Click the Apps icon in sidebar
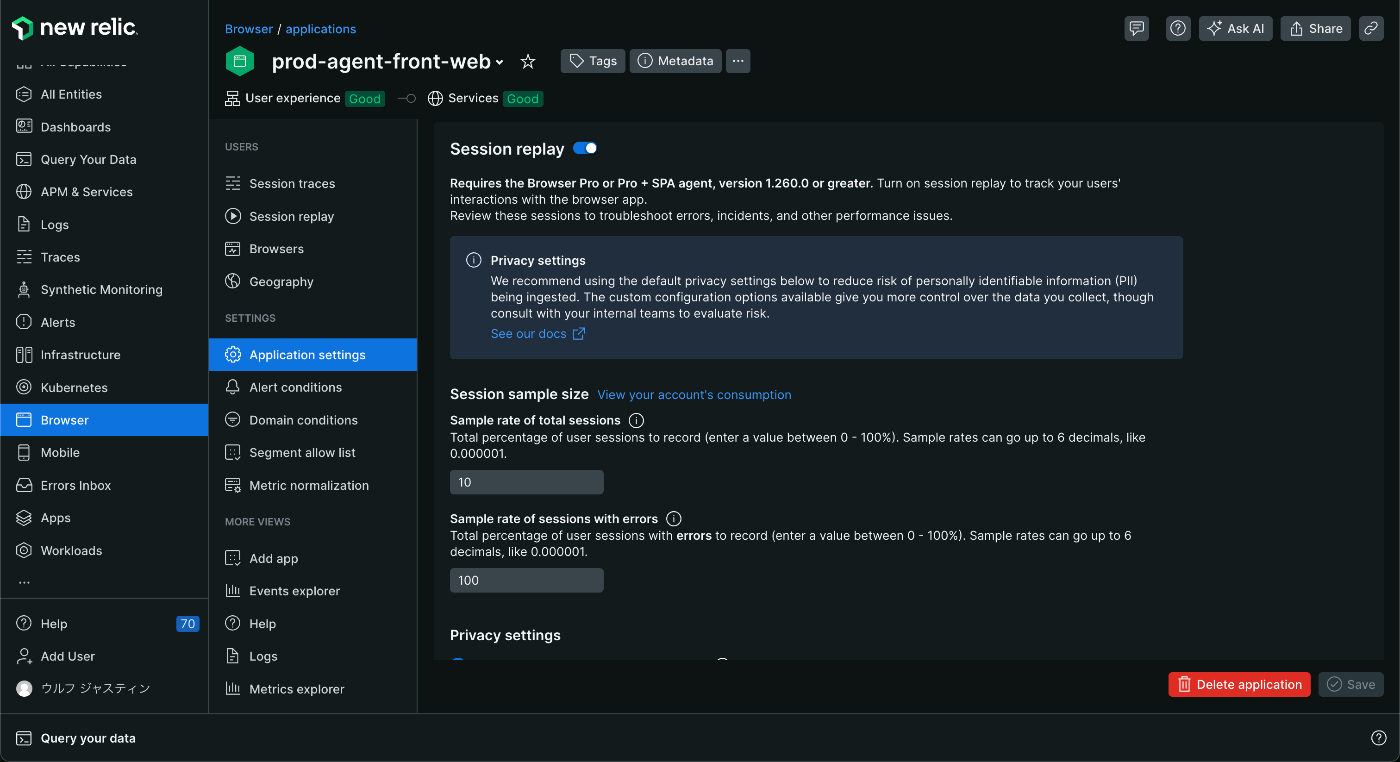1400x762 pixels. [x=24, y=518]
